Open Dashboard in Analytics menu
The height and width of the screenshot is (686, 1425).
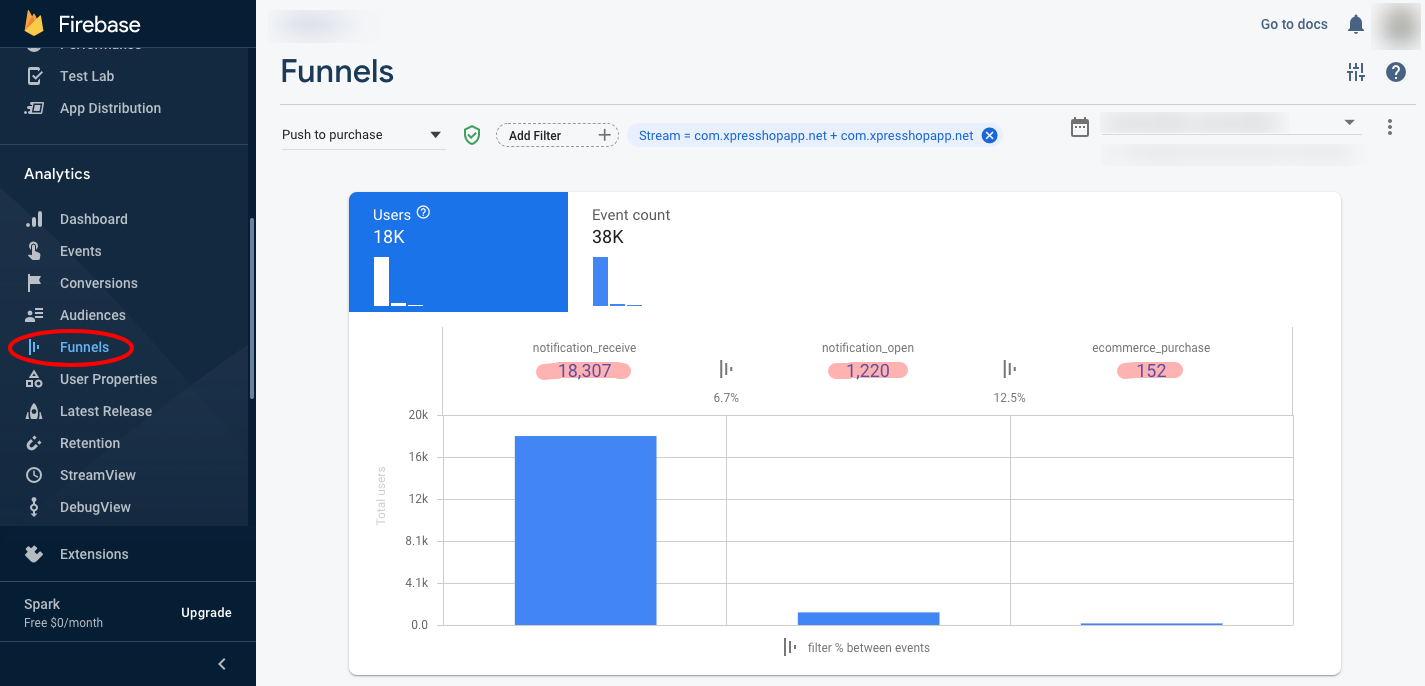point(93,219)
